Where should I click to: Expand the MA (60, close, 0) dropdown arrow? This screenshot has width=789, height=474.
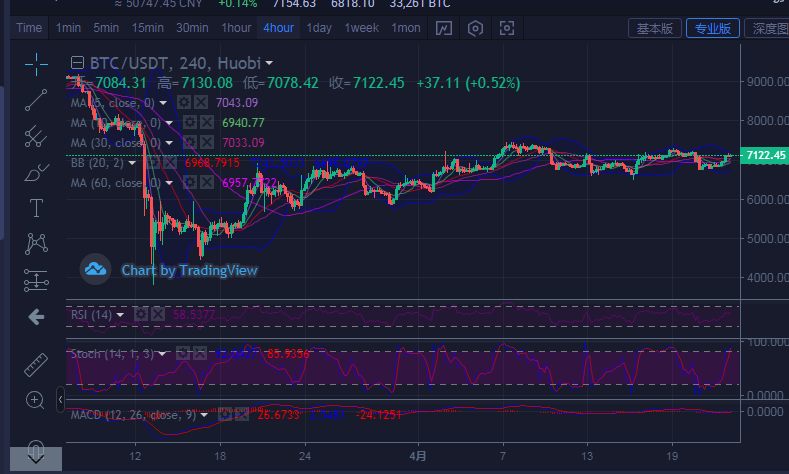click(x=169, y=183)
